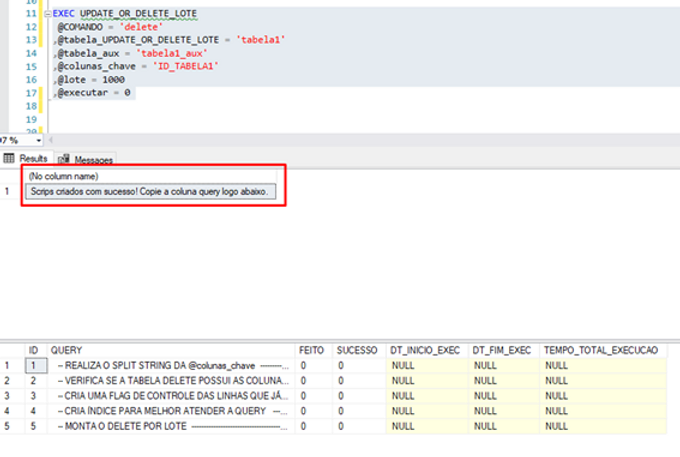Select the '(No column name)' column header
Screen dimensions: 680x457
[150, 176]
